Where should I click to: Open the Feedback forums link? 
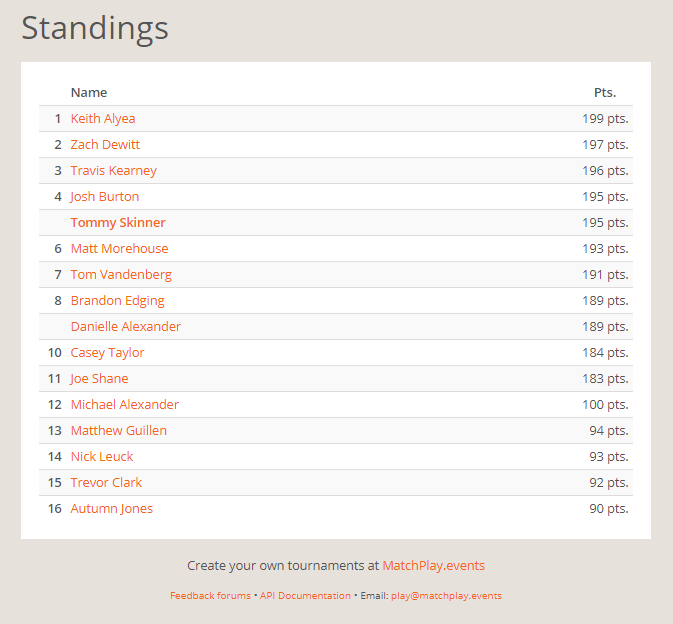click(210, 596)
